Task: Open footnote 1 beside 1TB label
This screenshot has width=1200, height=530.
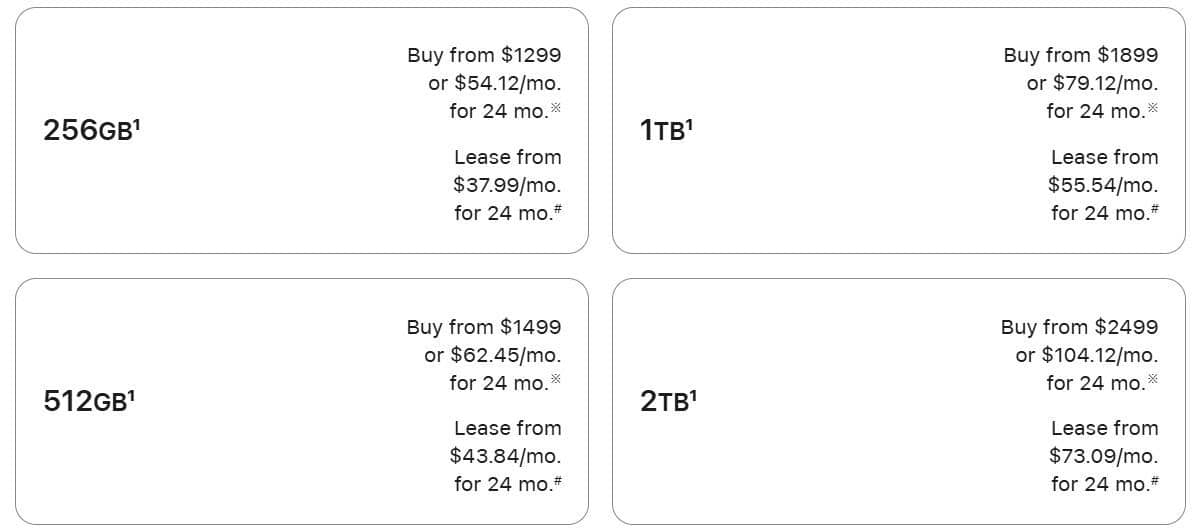Action: click(x=689, y=124)
